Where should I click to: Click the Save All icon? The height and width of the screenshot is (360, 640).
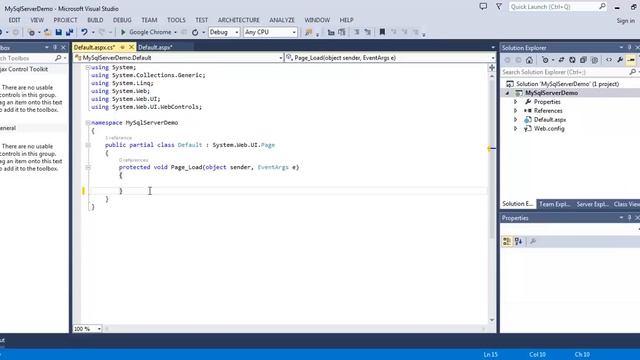click(x=69, y=32)
